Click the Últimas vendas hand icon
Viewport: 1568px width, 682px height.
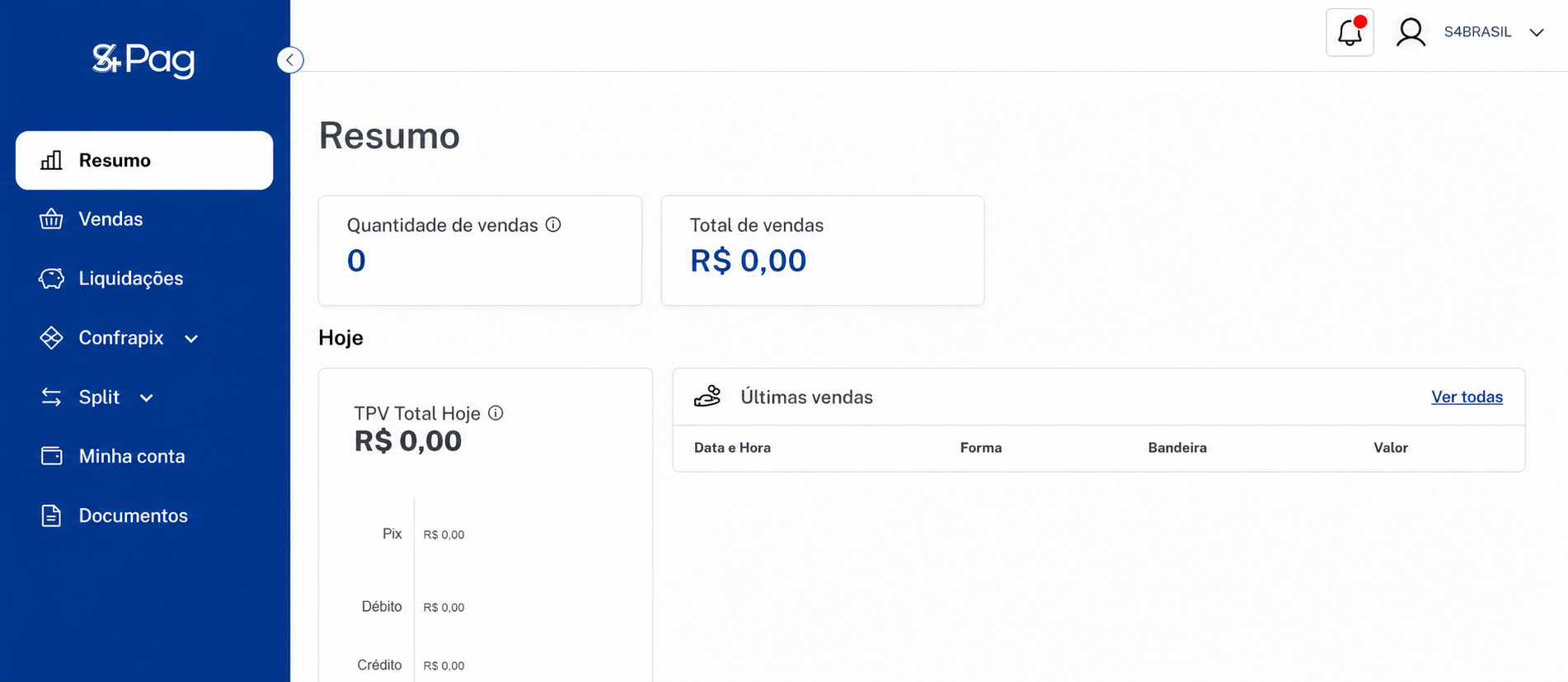(707, 397)
